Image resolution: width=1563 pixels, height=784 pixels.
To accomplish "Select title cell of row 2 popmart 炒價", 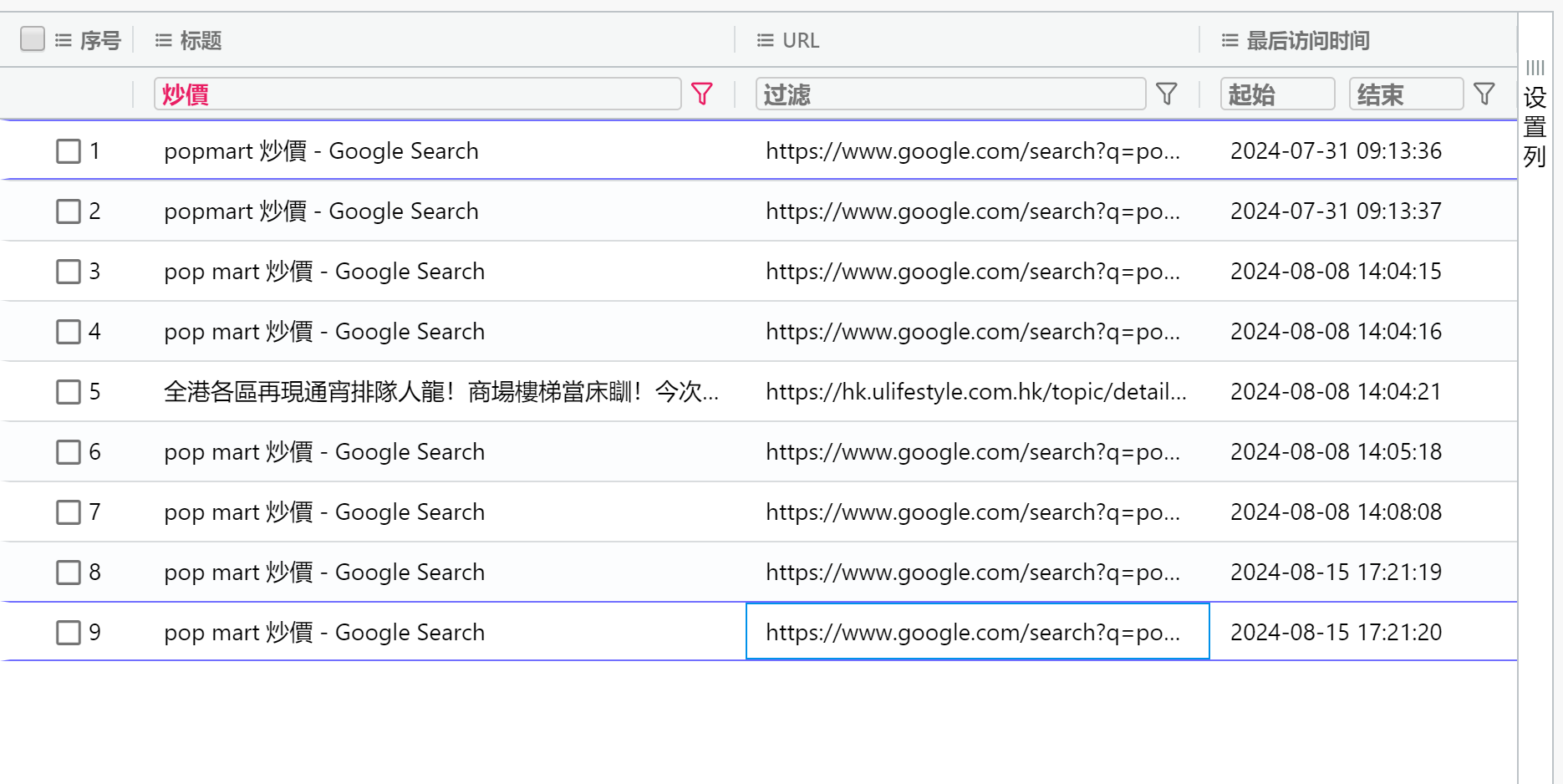I will pyautogui.click(x=321, y=211).
